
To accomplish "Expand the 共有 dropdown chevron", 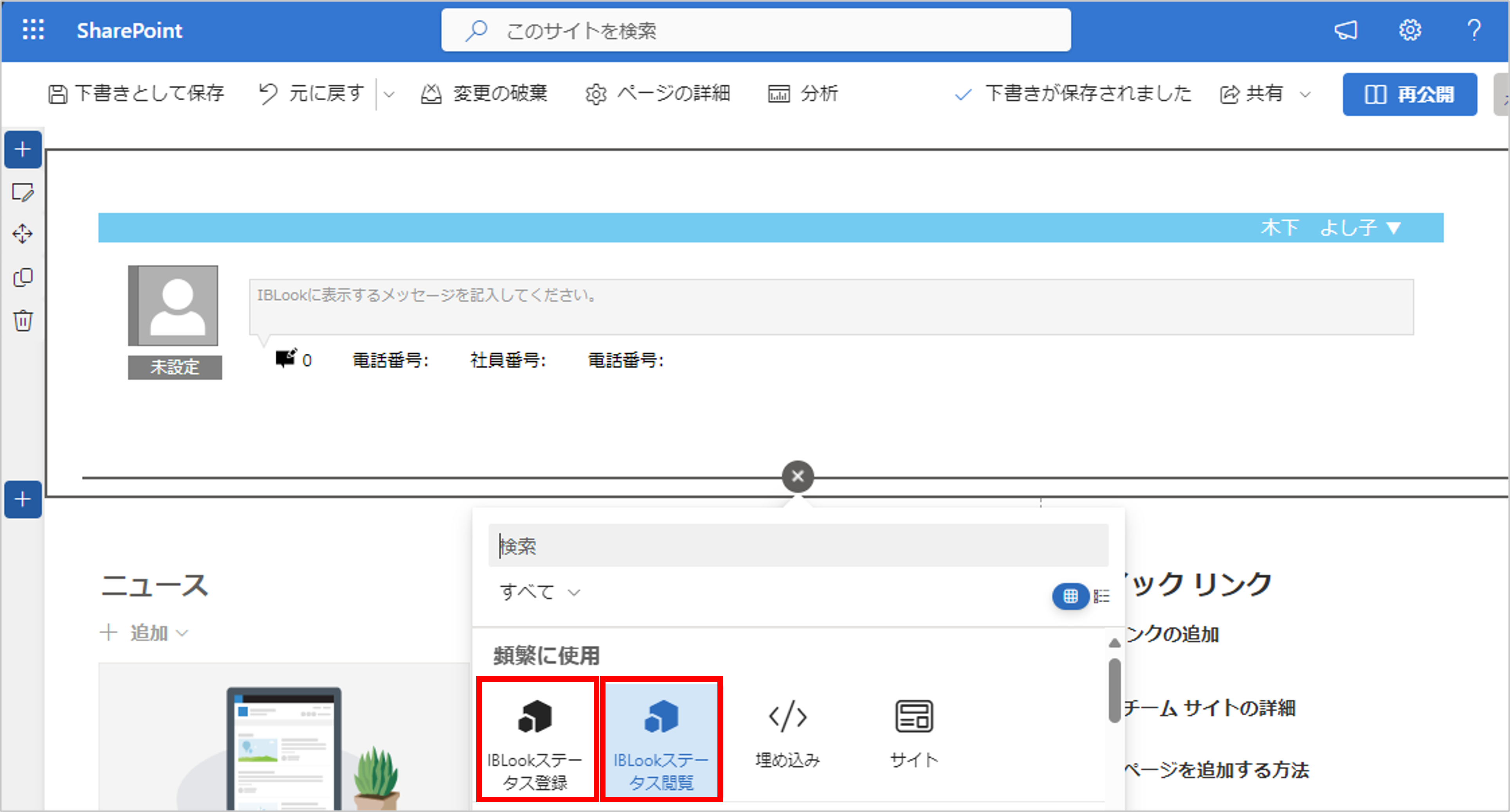I will (x=1305, y=94).
